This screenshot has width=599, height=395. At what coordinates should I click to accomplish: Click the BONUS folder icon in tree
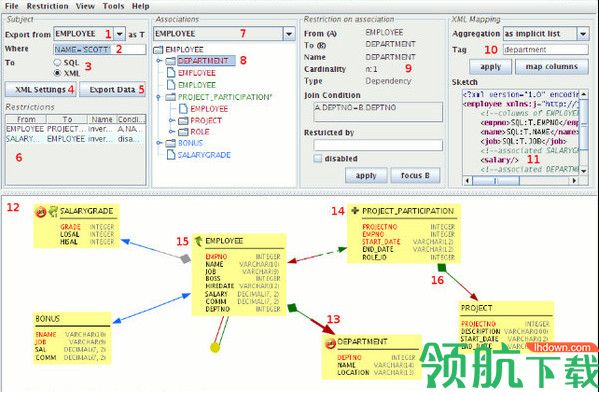tap(171, 143)
